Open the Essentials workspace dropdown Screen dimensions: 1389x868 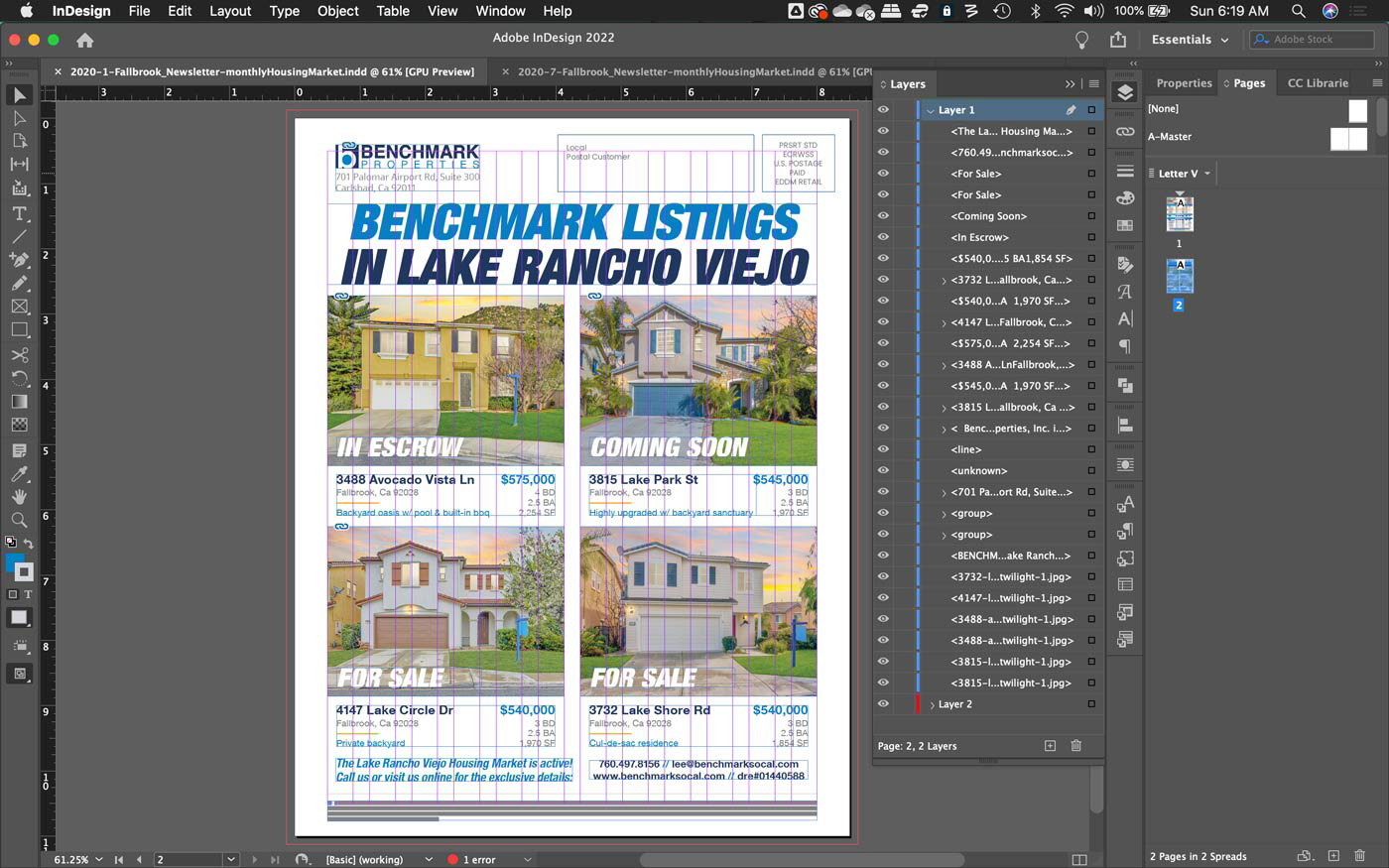[x=1190, y=40]
